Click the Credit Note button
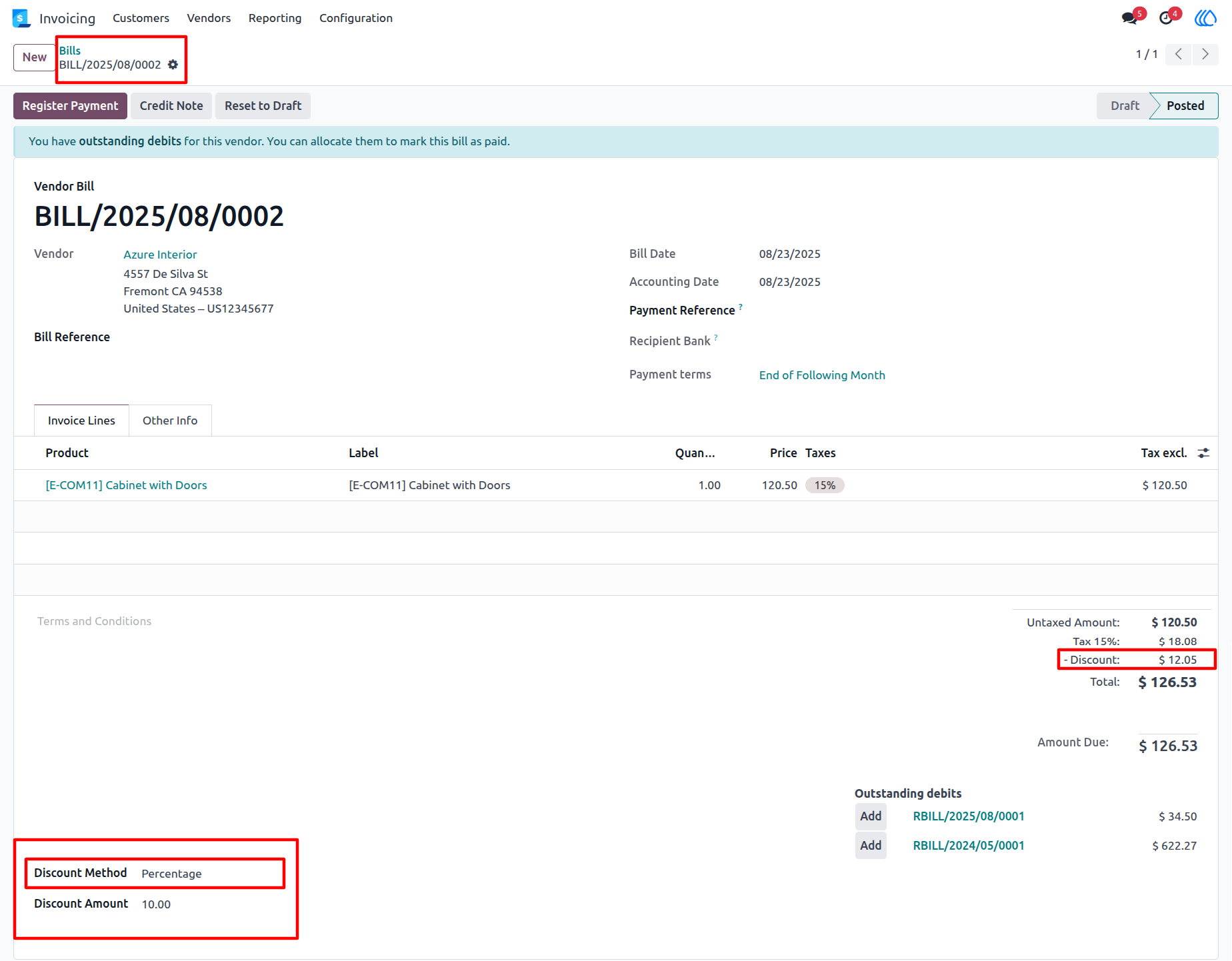This screenshot has height=961, width=1232. click(x=171, y=106)
